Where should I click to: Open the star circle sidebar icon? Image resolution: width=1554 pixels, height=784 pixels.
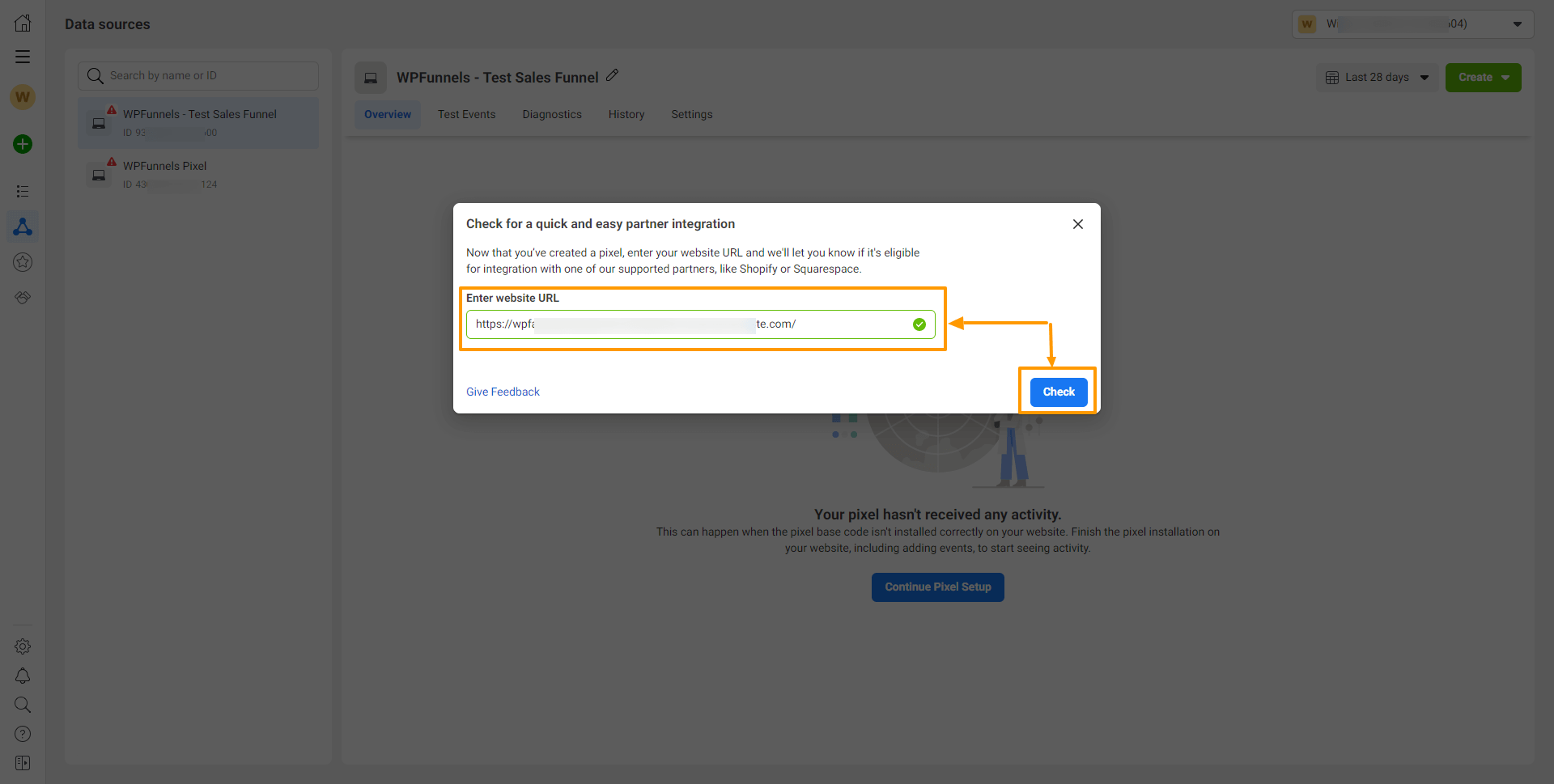click(23, 262)
